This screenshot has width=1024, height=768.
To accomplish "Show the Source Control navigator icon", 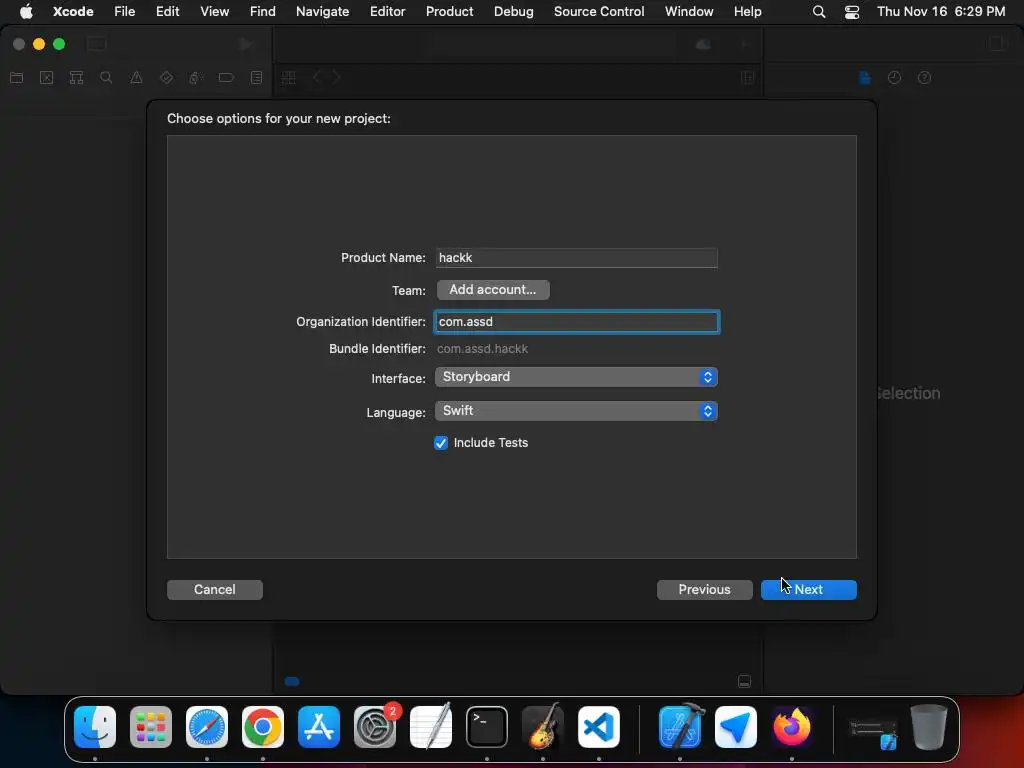I will coord(46,78).
